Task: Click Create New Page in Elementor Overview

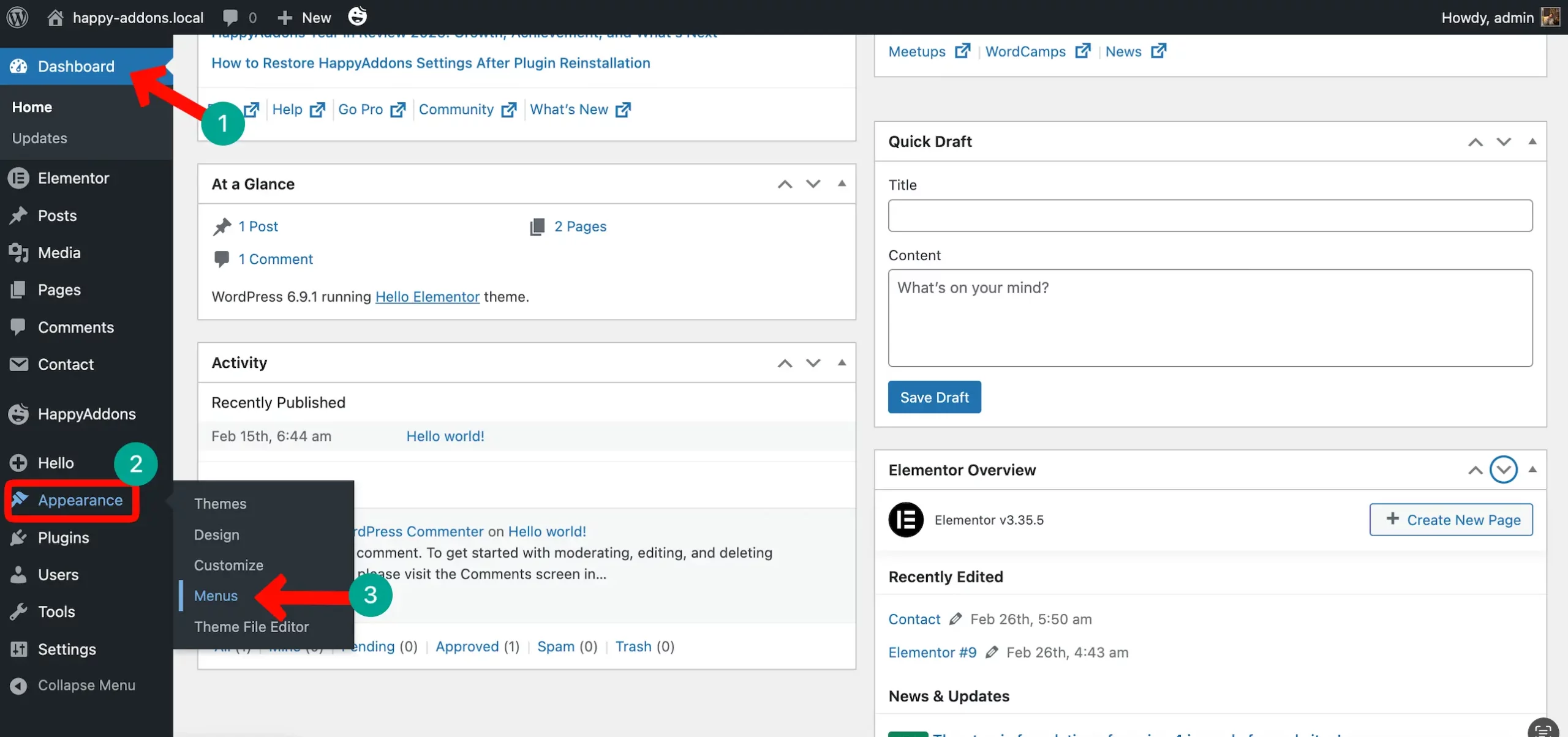Action: coord(1451,519)
